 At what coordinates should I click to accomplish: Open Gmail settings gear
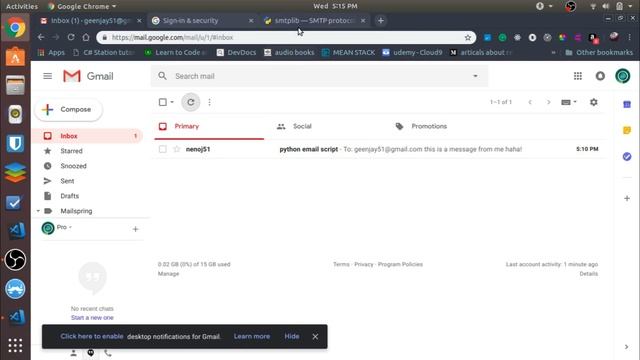[593, 102]
